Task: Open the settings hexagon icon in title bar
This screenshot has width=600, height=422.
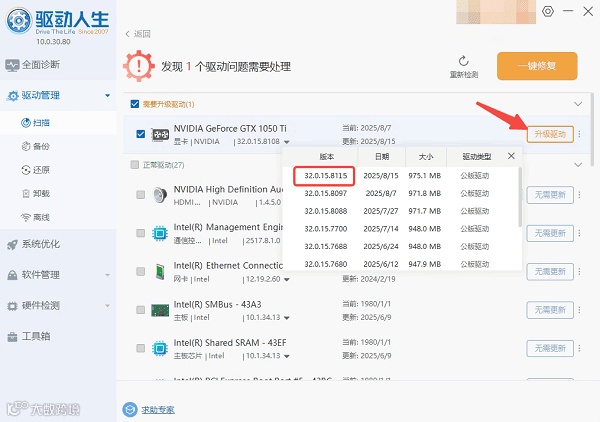Action: [548, 11]
